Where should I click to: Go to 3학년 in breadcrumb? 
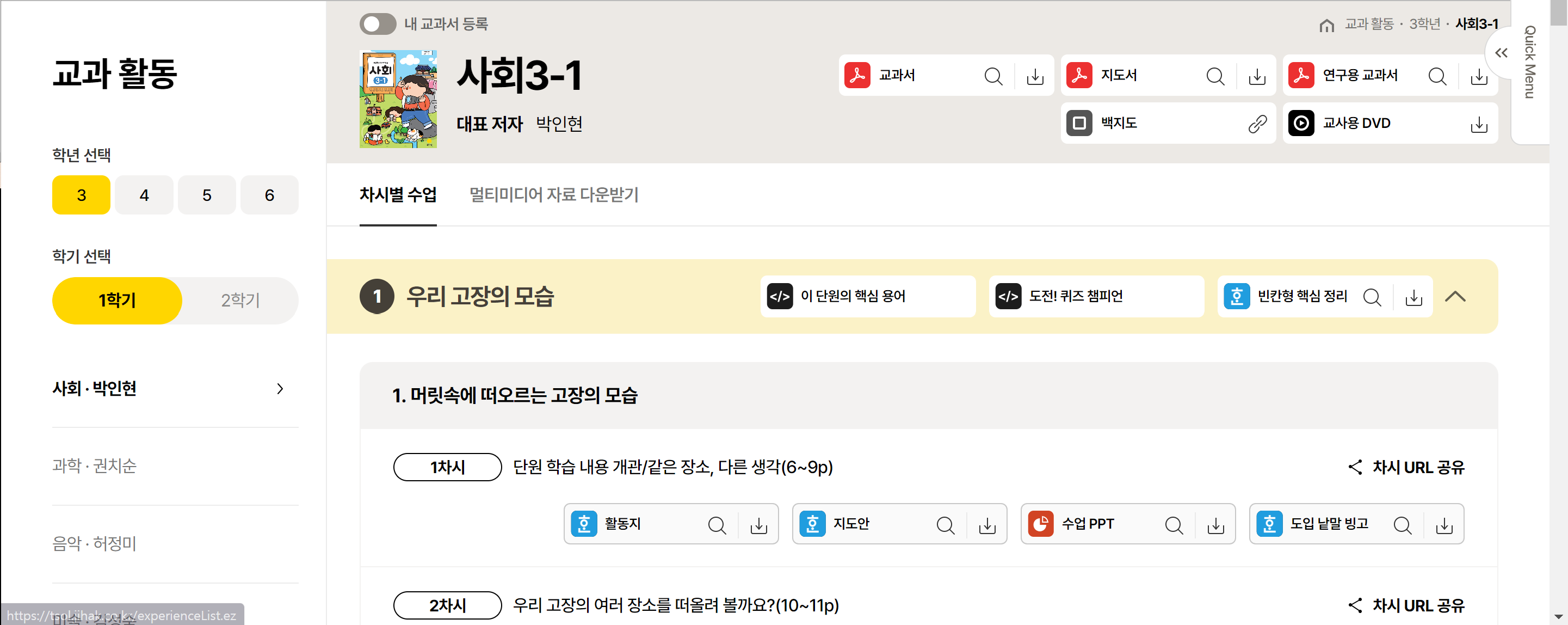coord(1424,24)
